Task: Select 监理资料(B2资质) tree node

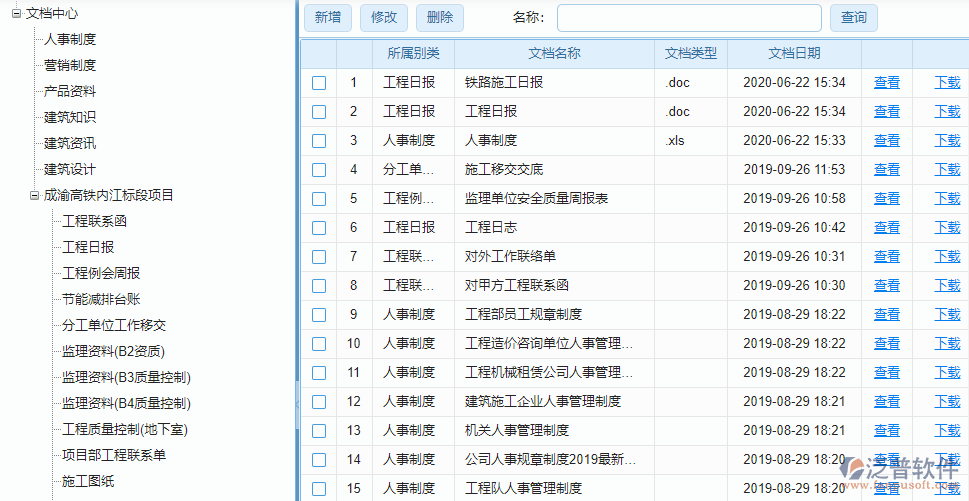Action: (x=113, y=352)
